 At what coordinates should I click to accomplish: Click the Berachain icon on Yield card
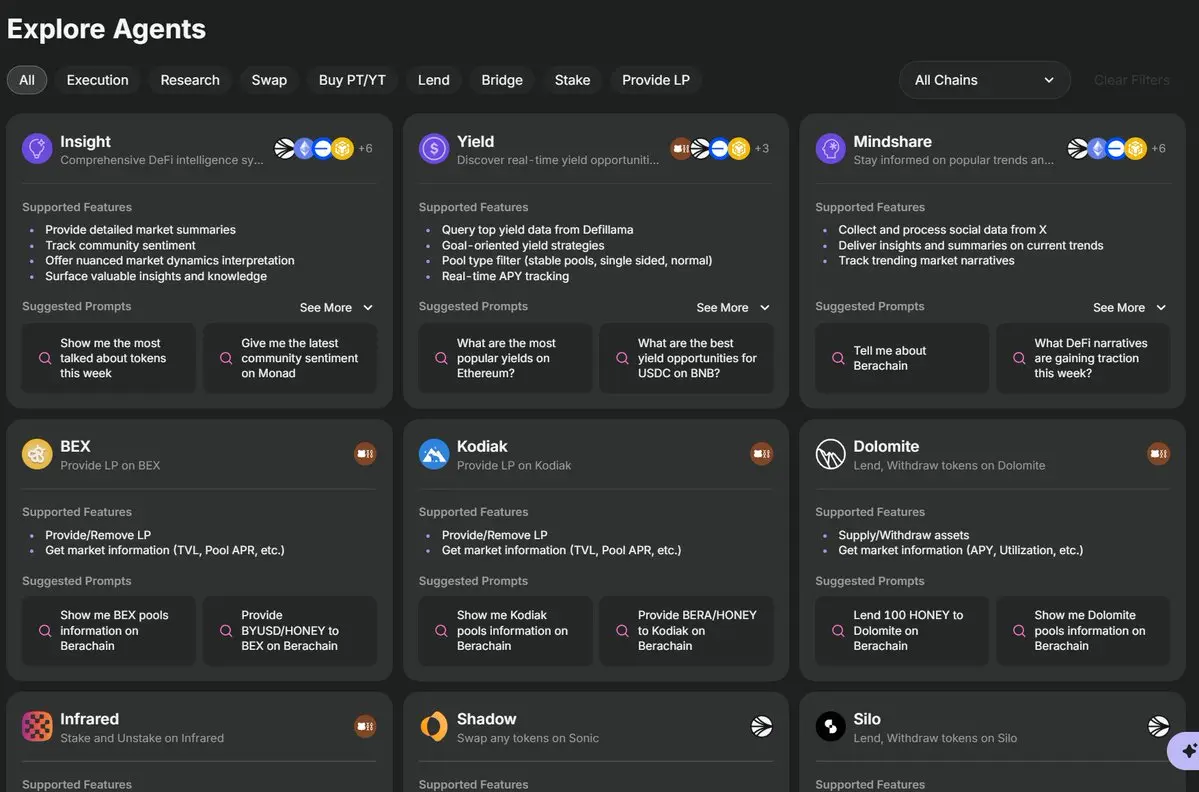680,148
